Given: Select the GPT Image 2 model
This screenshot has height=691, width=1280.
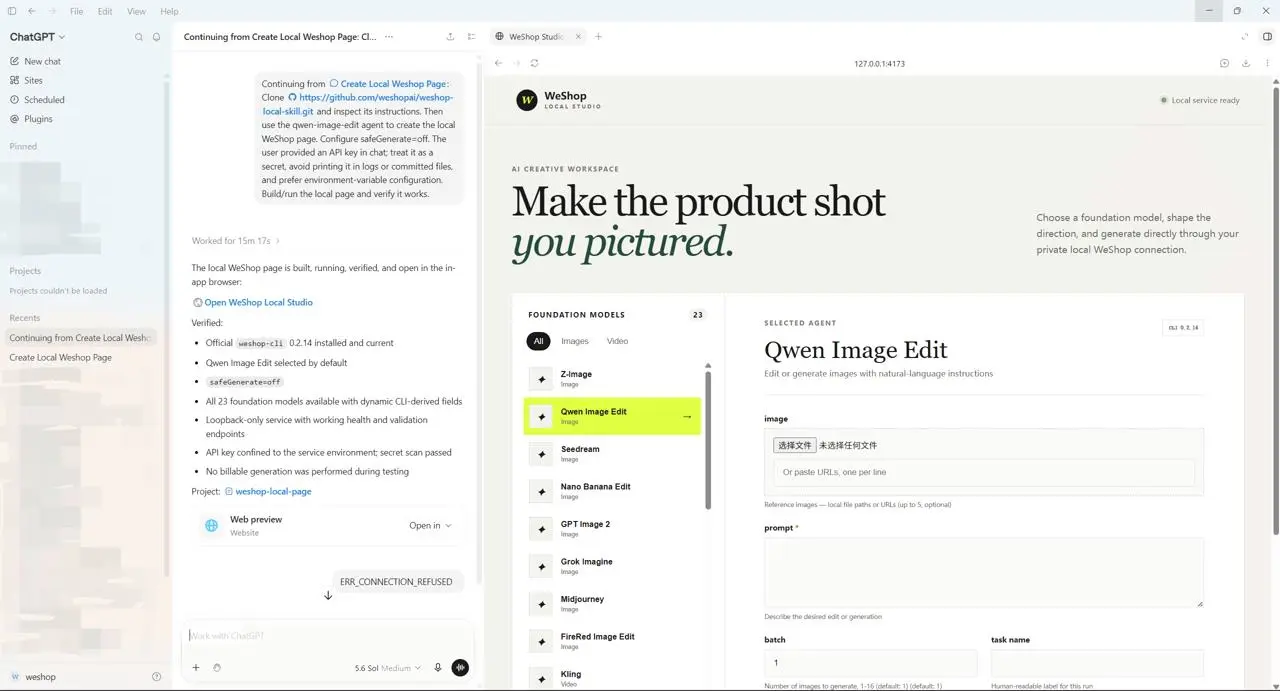Looking at the screenshot, I should tap(612, 529).
